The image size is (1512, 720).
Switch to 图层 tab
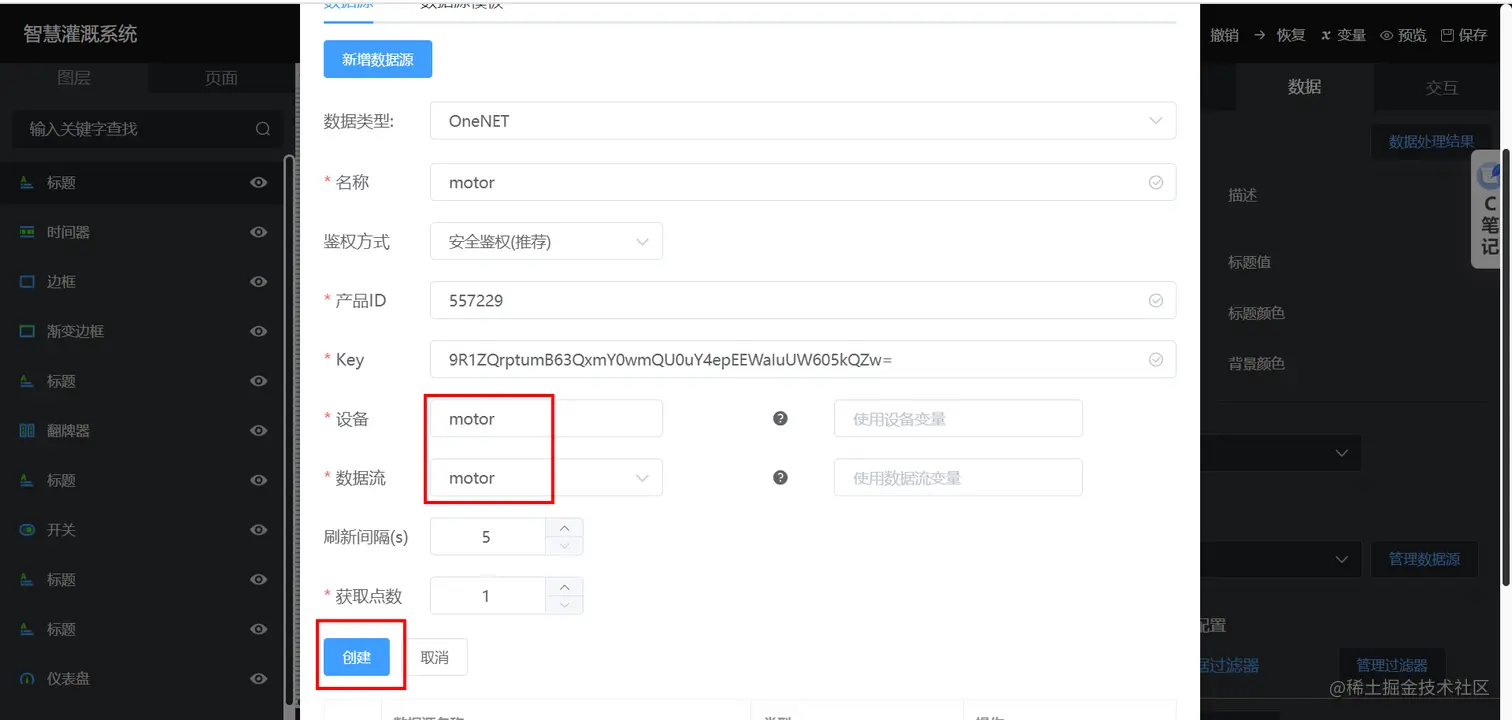(74, 78)
